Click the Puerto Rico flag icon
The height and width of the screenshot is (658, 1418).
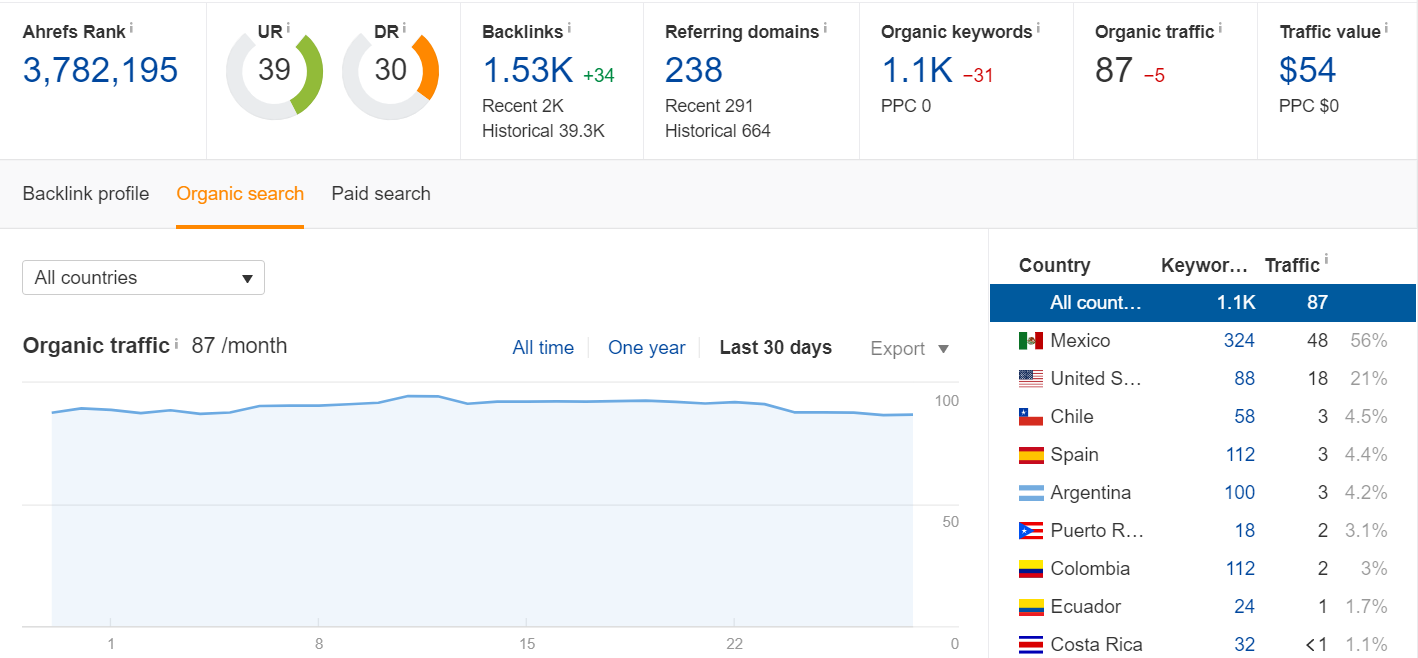click(x=1031, y=531)
